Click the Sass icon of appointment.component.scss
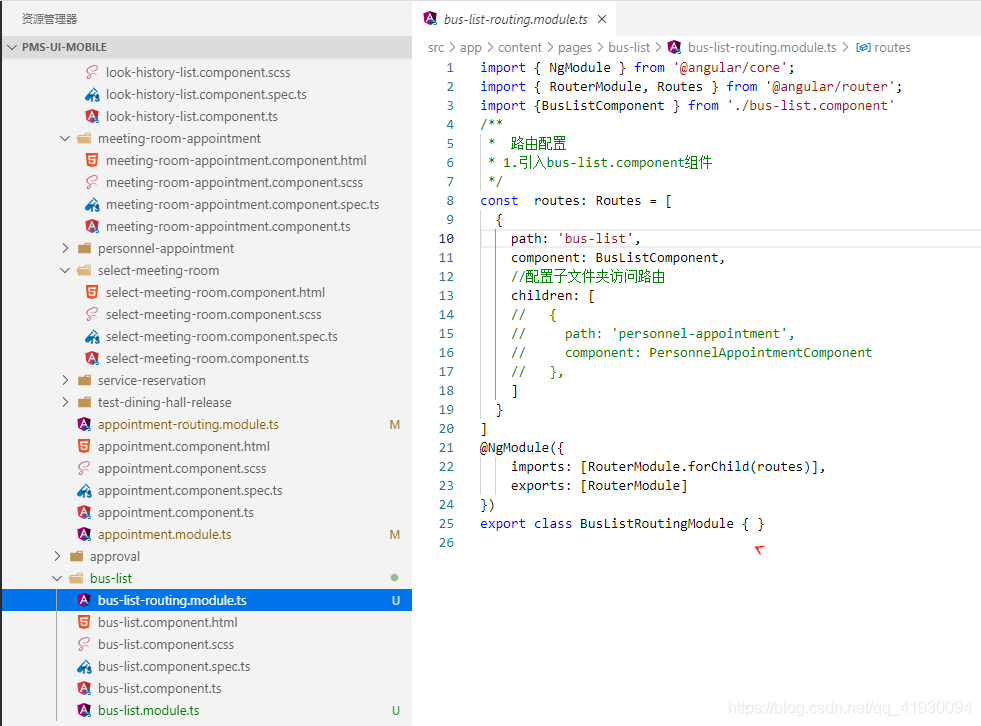981x726 pixels. pyautogui.click(x=84, y=468)
